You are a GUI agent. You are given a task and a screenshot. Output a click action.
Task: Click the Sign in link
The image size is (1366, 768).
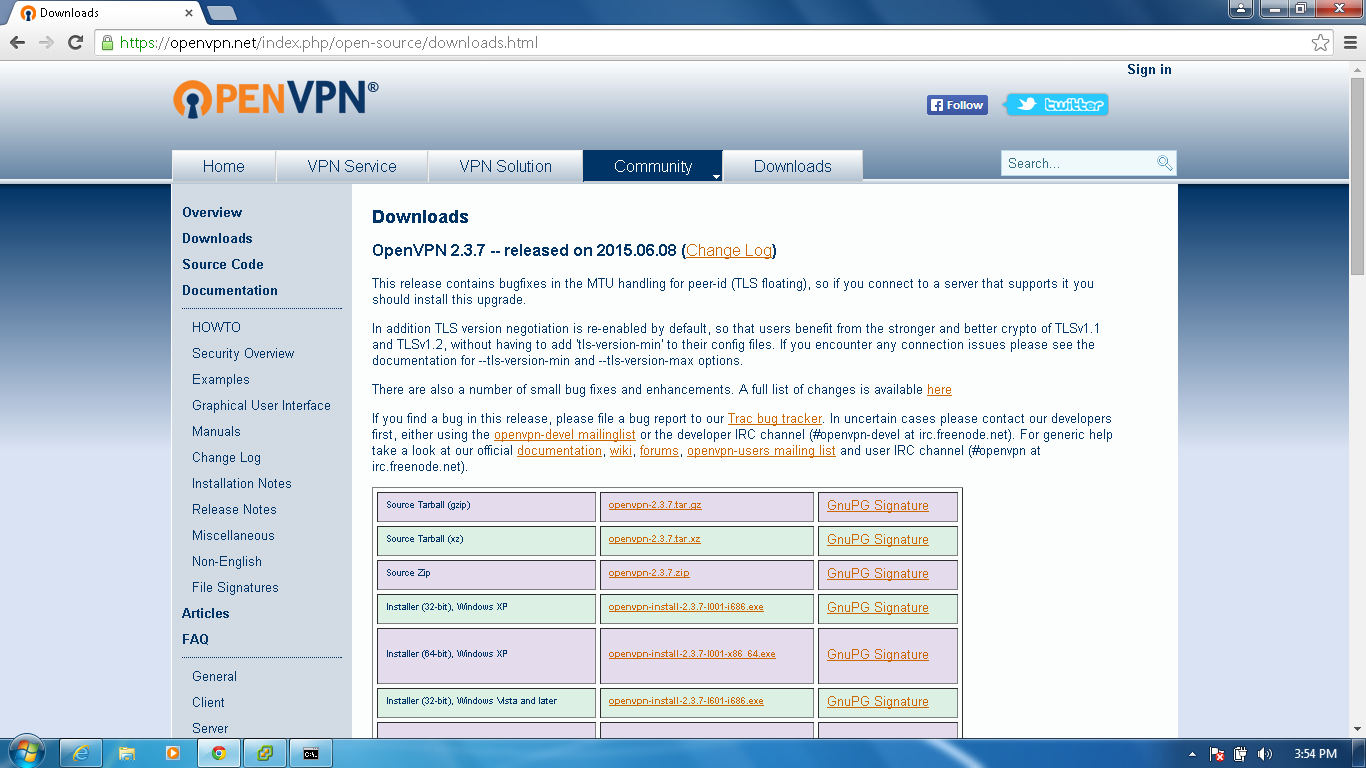click(x=1149, y=69)
